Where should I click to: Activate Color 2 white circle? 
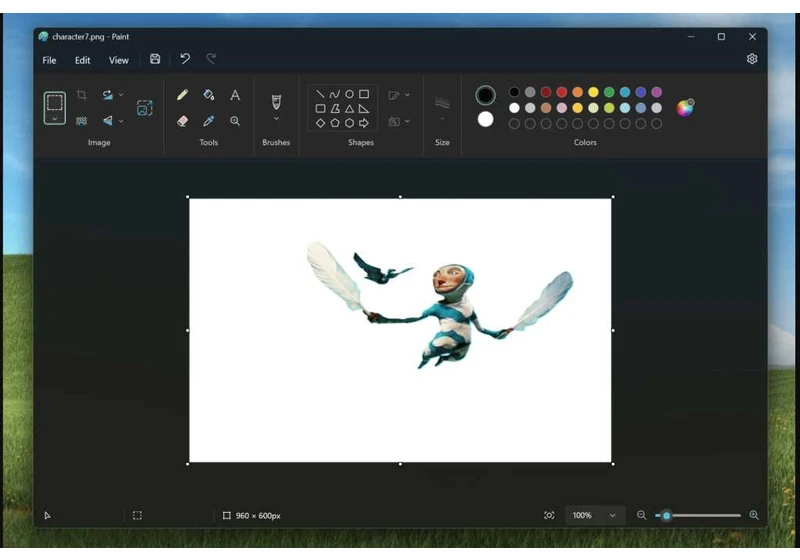coord(485,119)
